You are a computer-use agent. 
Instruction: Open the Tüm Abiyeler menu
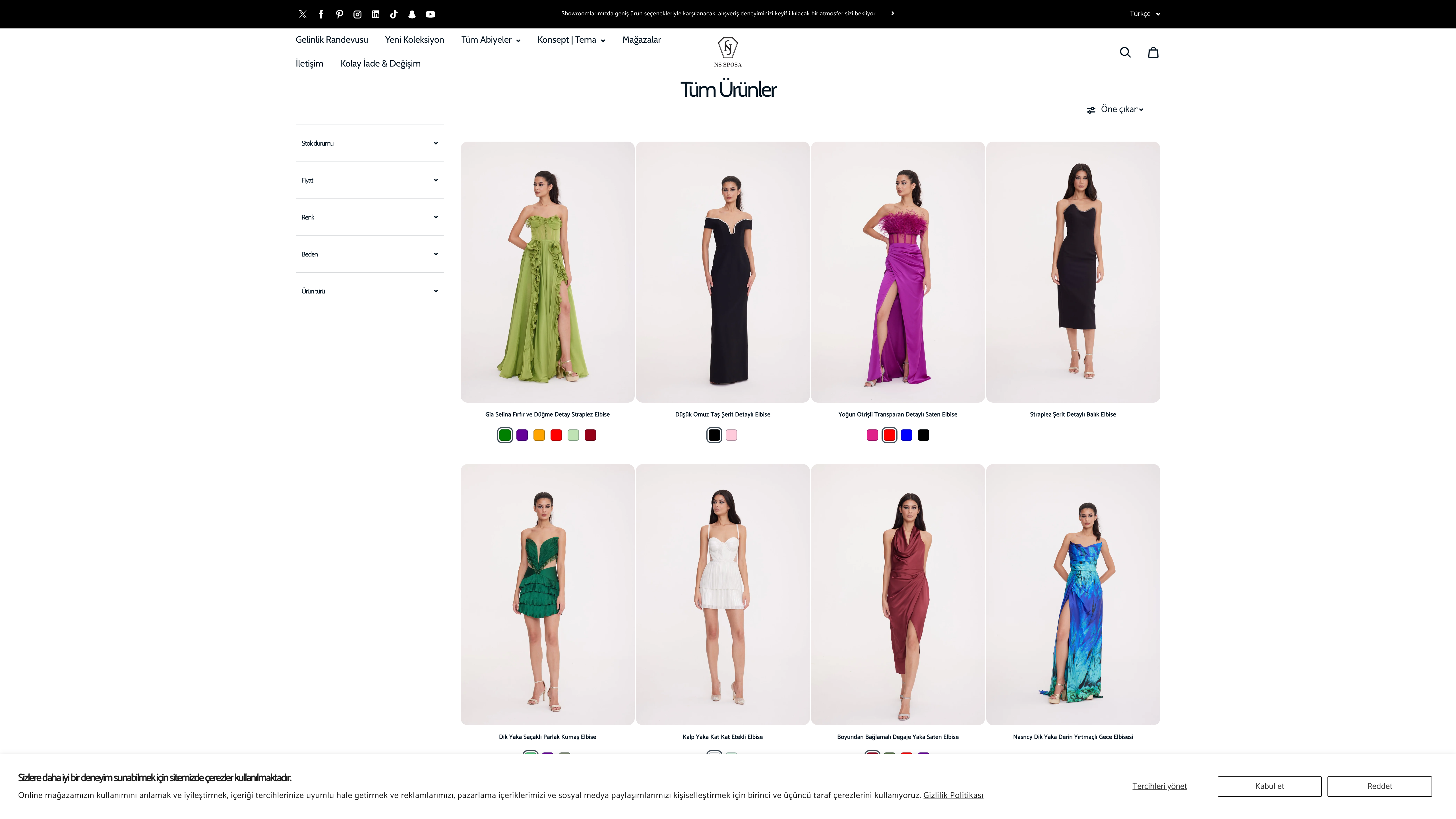tap(490, 40)
